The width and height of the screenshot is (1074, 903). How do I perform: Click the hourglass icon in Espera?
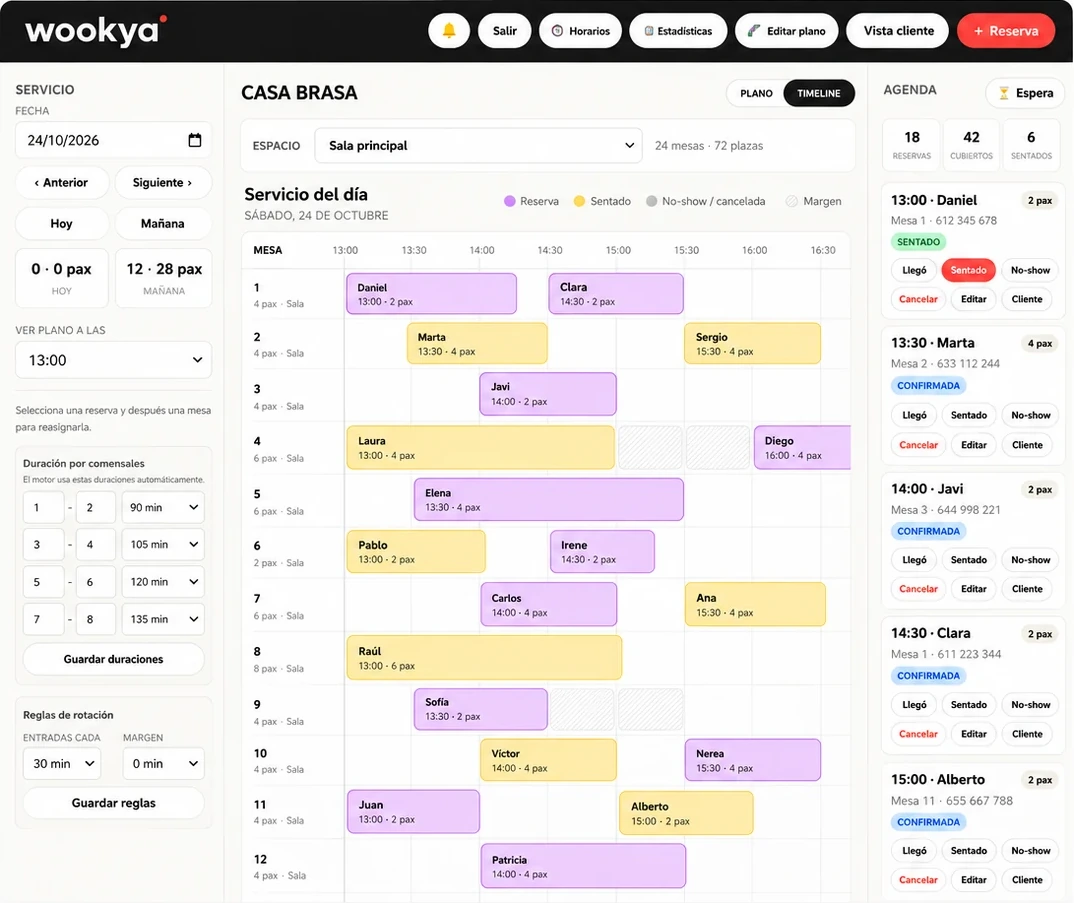(x=1003, y=93)
